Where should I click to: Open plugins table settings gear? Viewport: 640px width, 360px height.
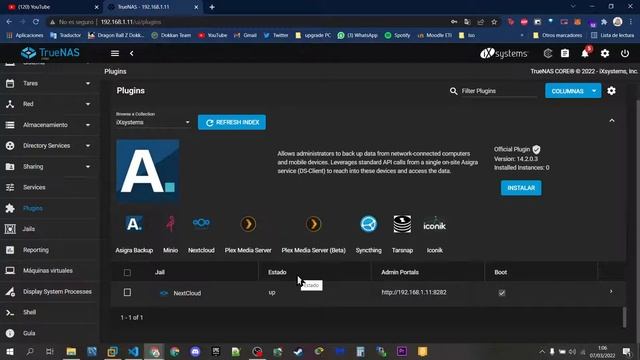pos(611,91)
